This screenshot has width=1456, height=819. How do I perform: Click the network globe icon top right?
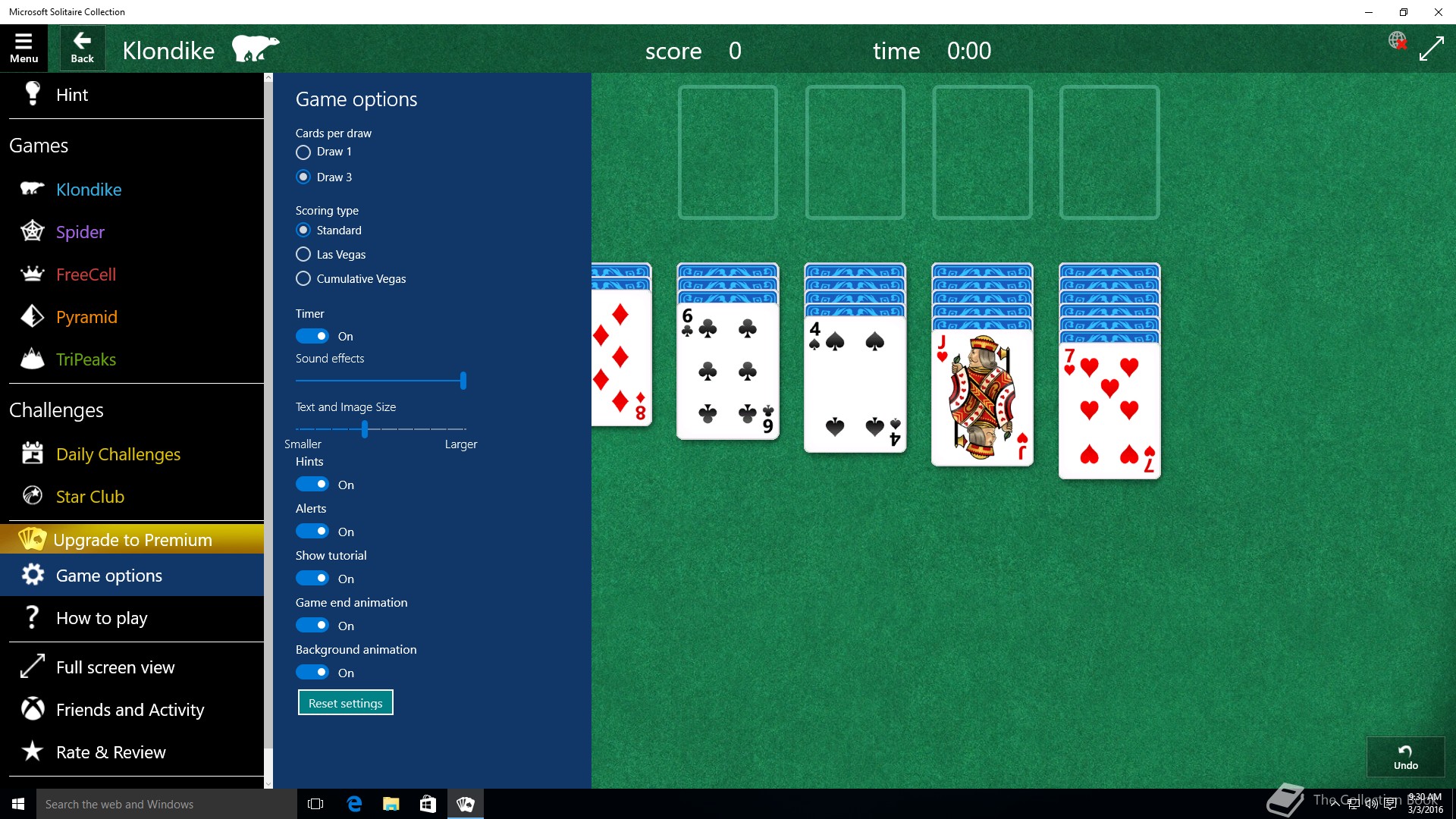tap(1397, 40)
